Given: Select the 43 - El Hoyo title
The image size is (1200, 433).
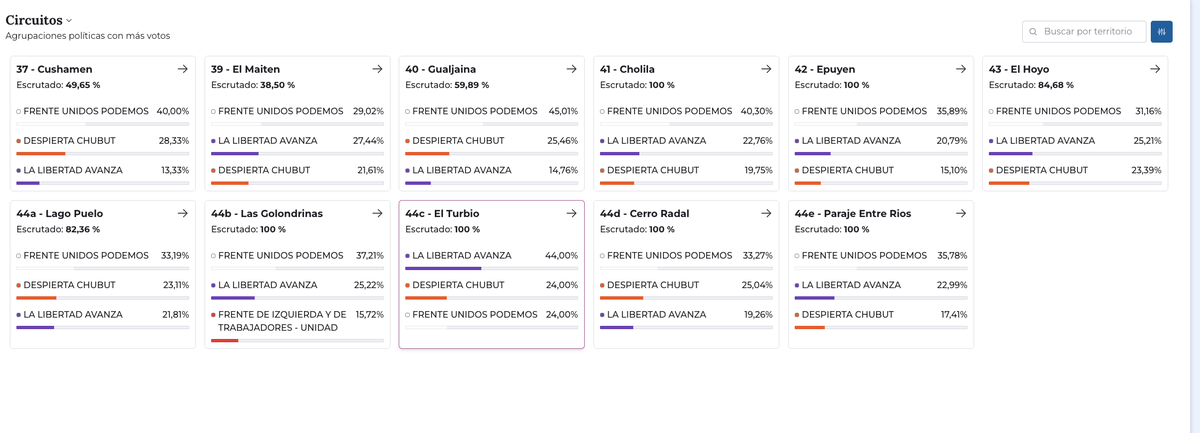Looking at the screenshot, I should (1019, 70).
